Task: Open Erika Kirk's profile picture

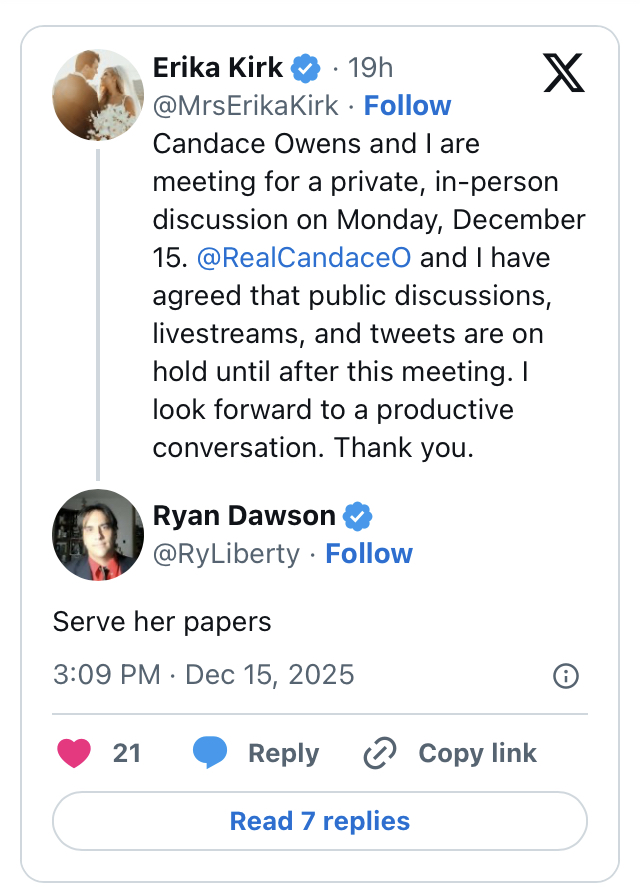Action: click(x=98, y=95)
